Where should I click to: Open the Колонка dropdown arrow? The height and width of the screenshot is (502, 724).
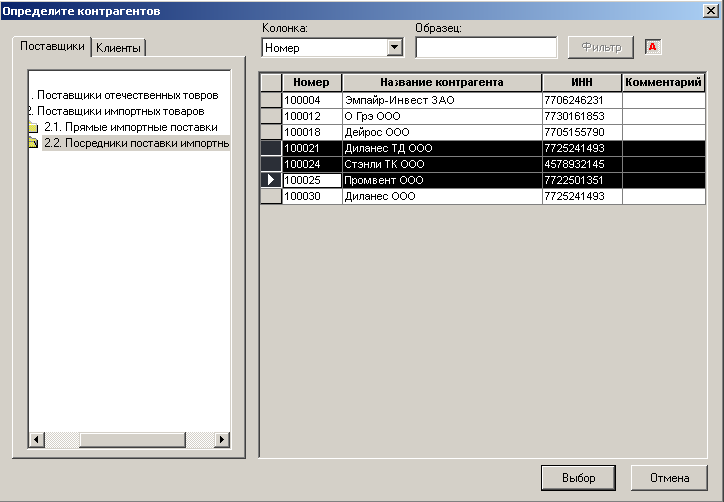(395, 47)
